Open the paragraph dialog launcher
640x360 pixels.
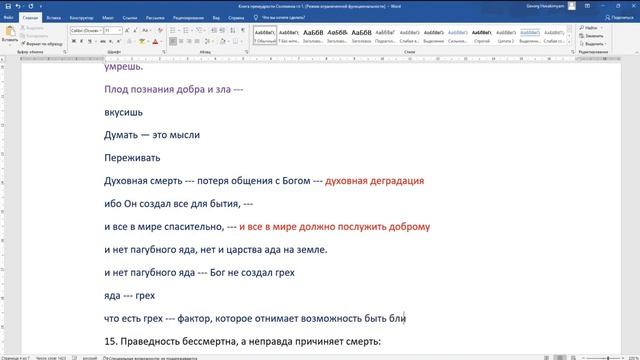(x=247, y=52)
